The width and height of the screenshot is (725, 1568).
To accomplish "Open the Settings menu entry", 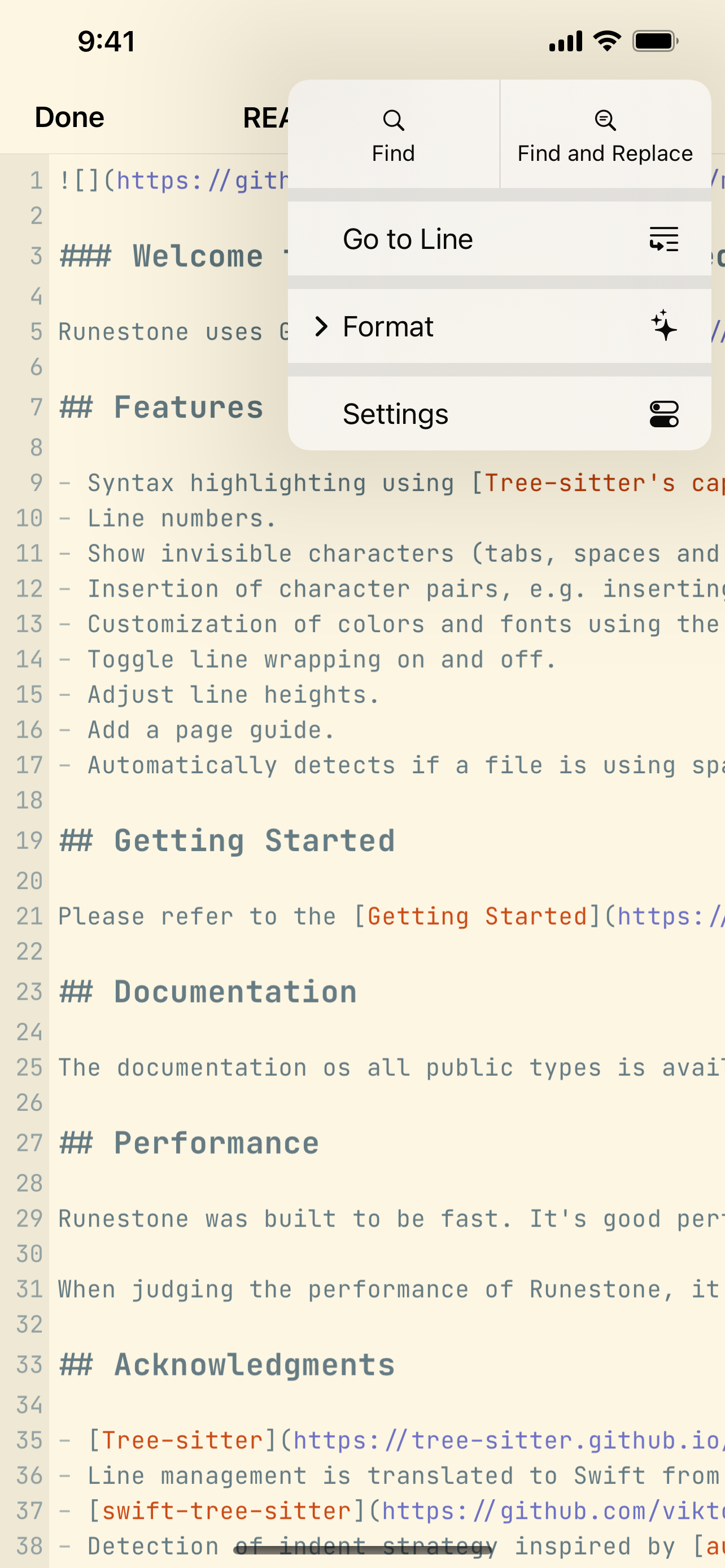I will click(499, 414).
